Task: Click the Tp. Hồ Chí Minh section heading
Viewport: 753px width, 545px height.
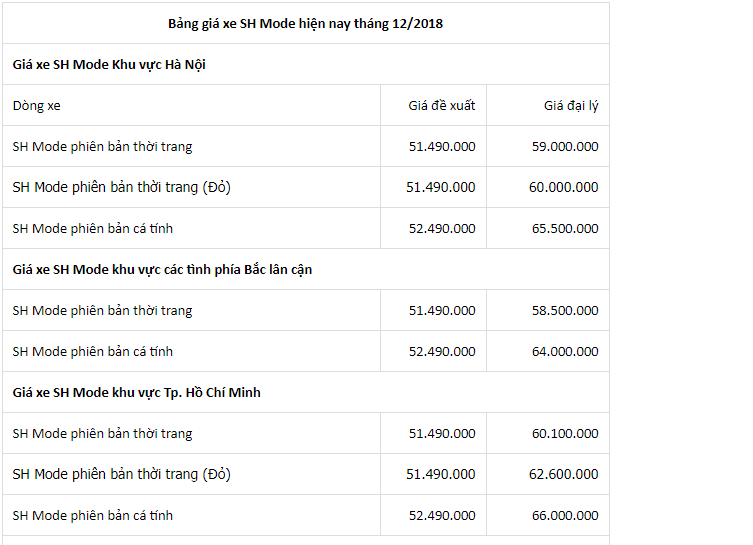Action: point(136,393)
